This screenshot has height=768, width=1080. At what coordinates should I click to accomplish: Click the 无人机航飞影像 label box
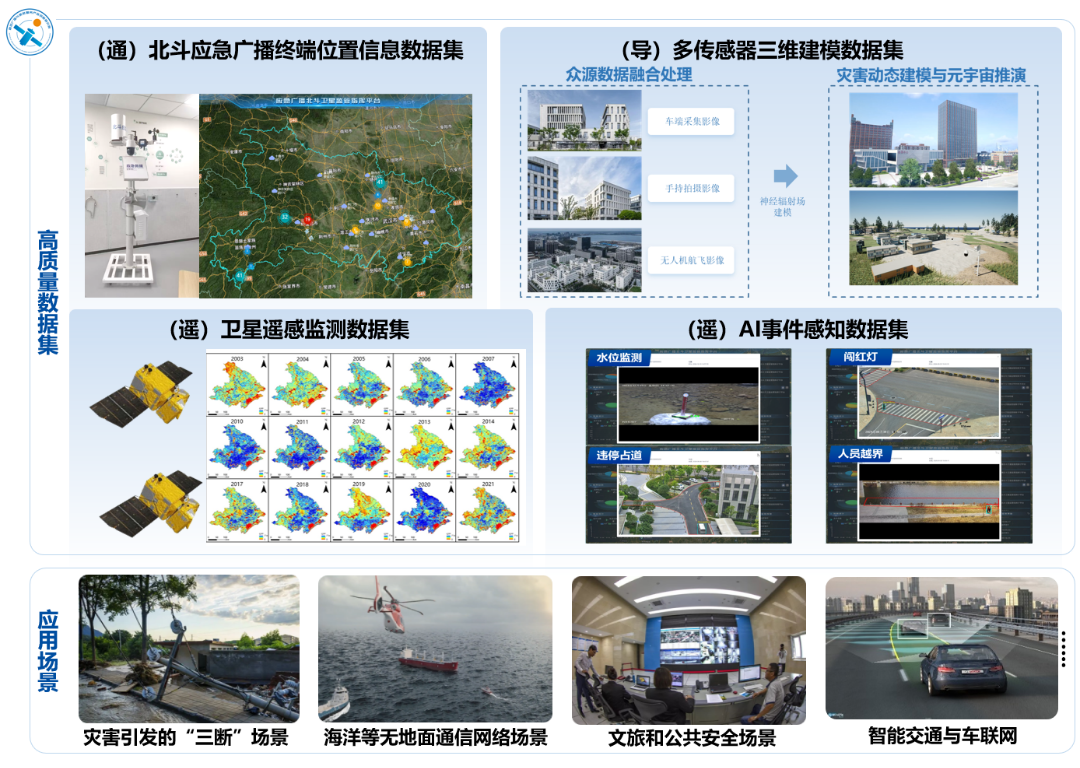(x=692, y=260)
